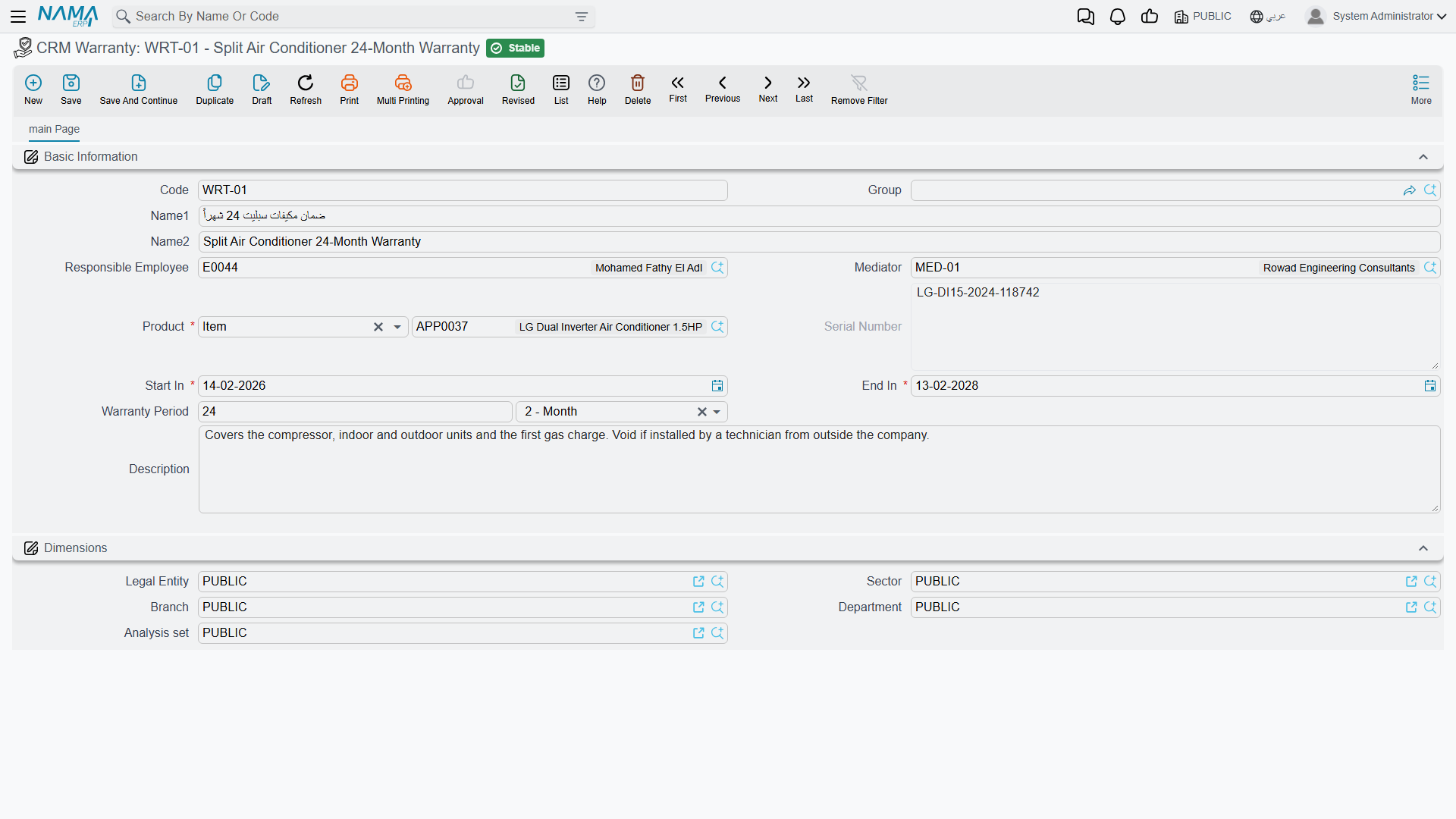
Task: Open Product type dropdown arrow
Action: [397, 327]
